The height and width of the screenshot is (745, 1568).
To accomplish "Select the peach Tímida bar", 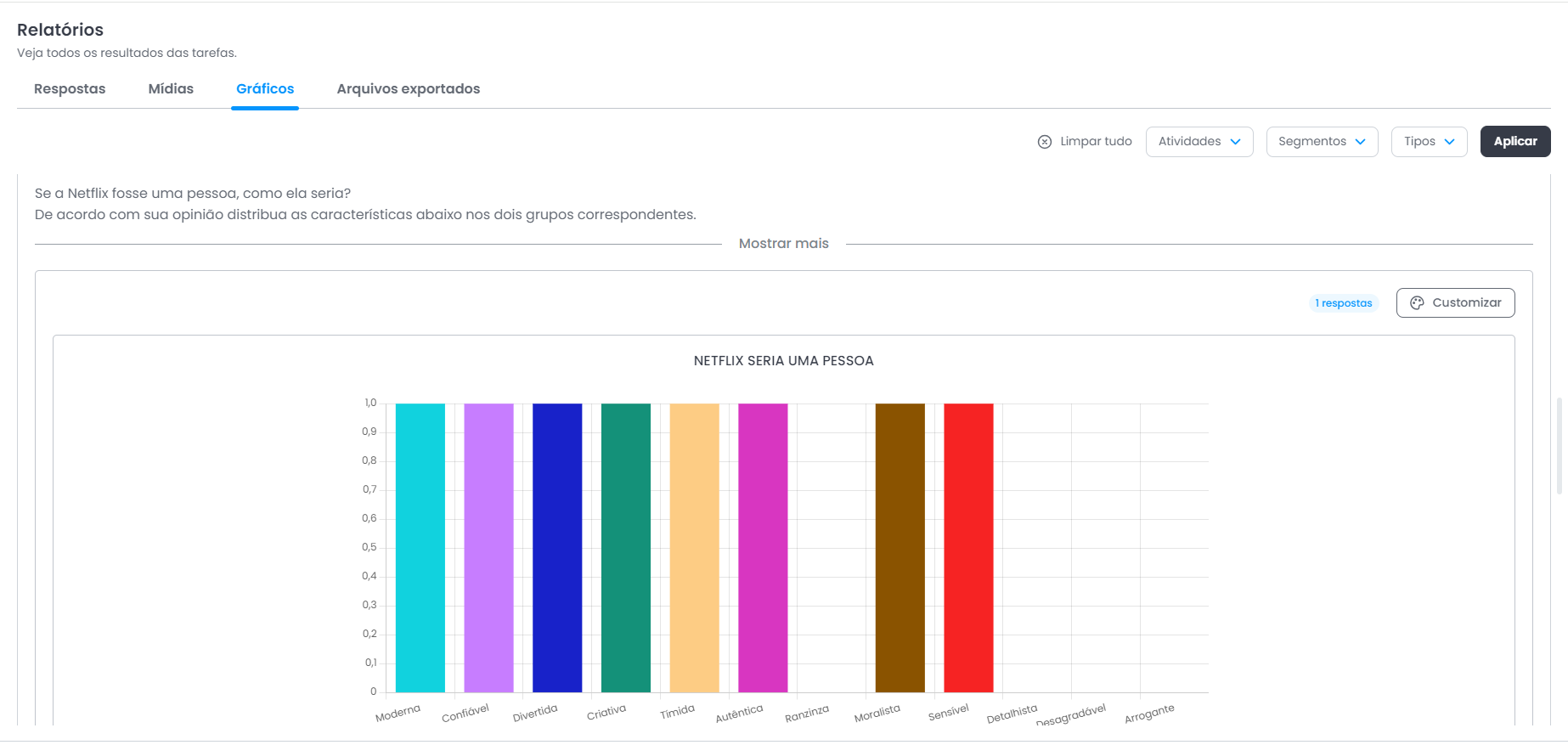I will (x=694, y=548).
